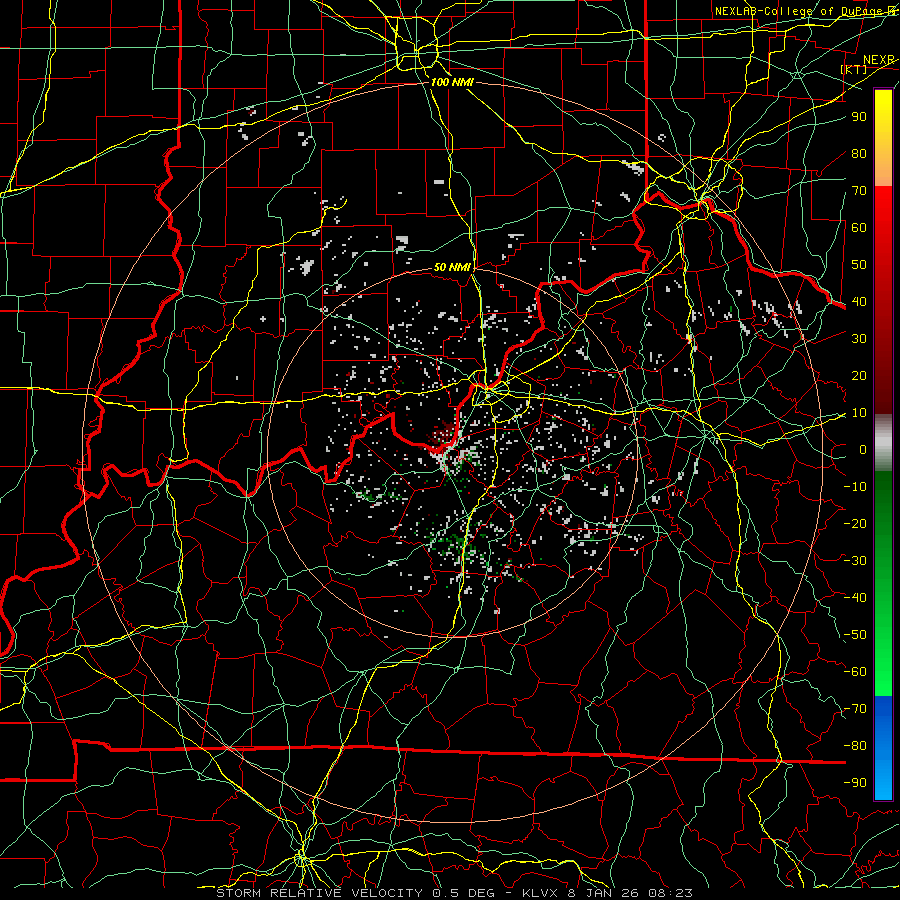The width and height of the screenshot is (900, 900).
Task: Select the positive 40 scale value
Action: coord(859,301)
